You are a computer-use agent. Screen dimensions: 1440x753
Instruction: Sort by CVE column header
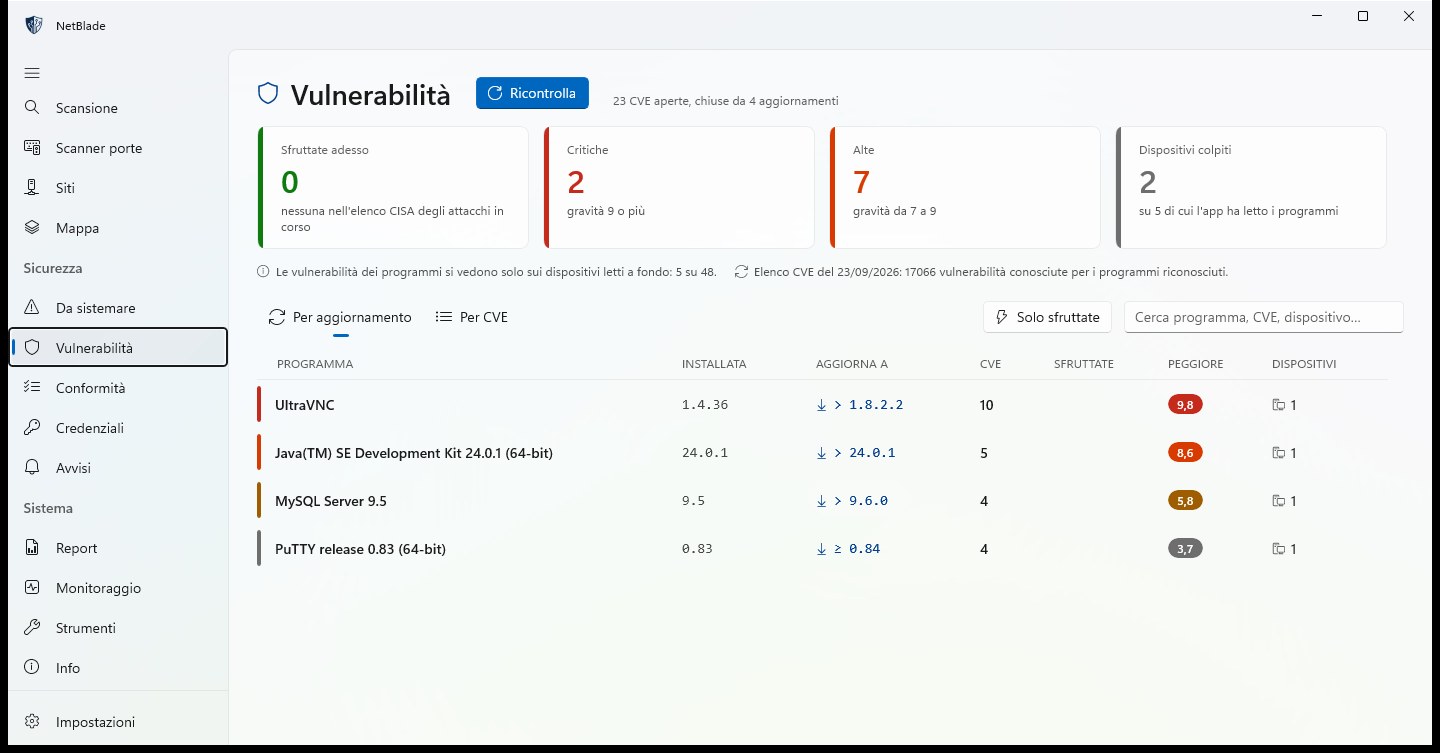990,364
